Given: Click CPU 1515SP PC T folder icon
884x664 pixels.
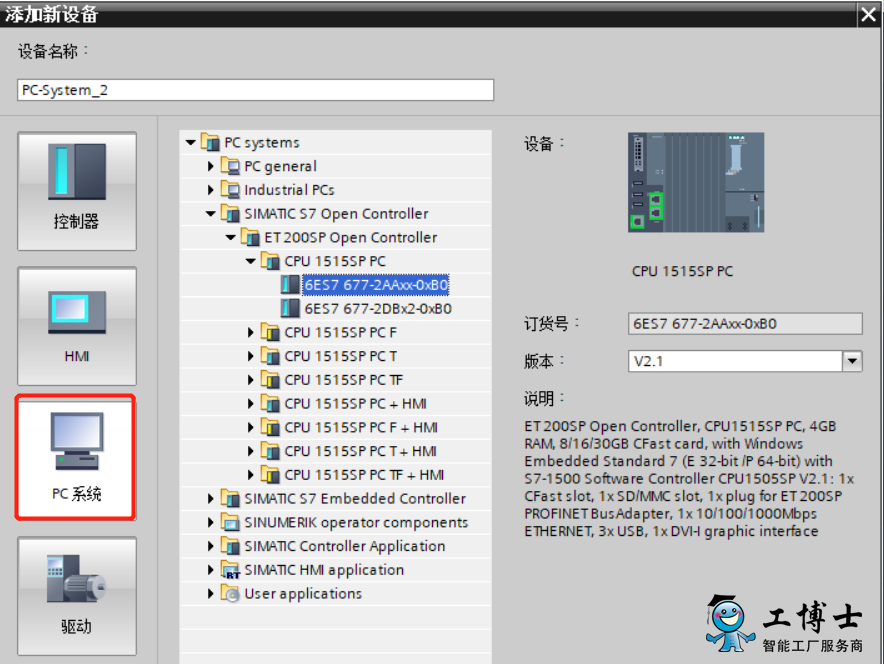Looking at the screenshot, I should pyautogui.click(x=270, y=356).
